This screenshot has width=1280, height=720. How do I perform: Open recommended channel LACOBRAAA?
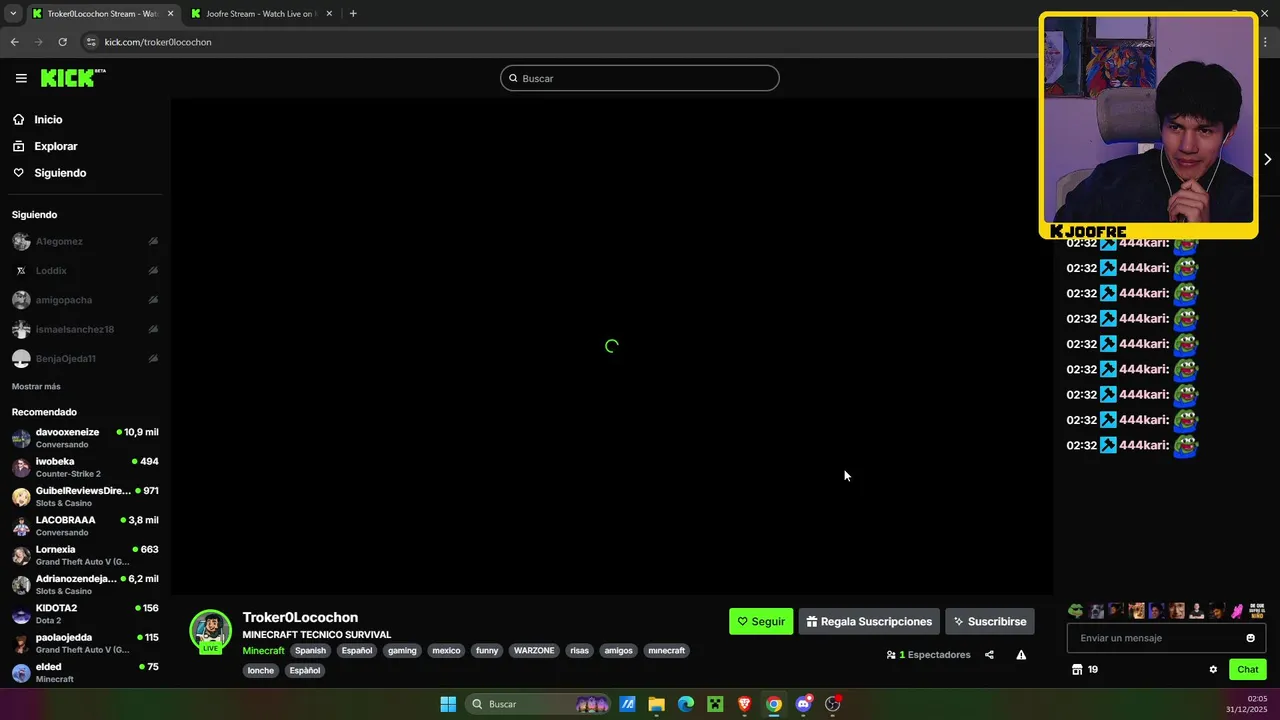pyautogui.click(x=85, y=526)
